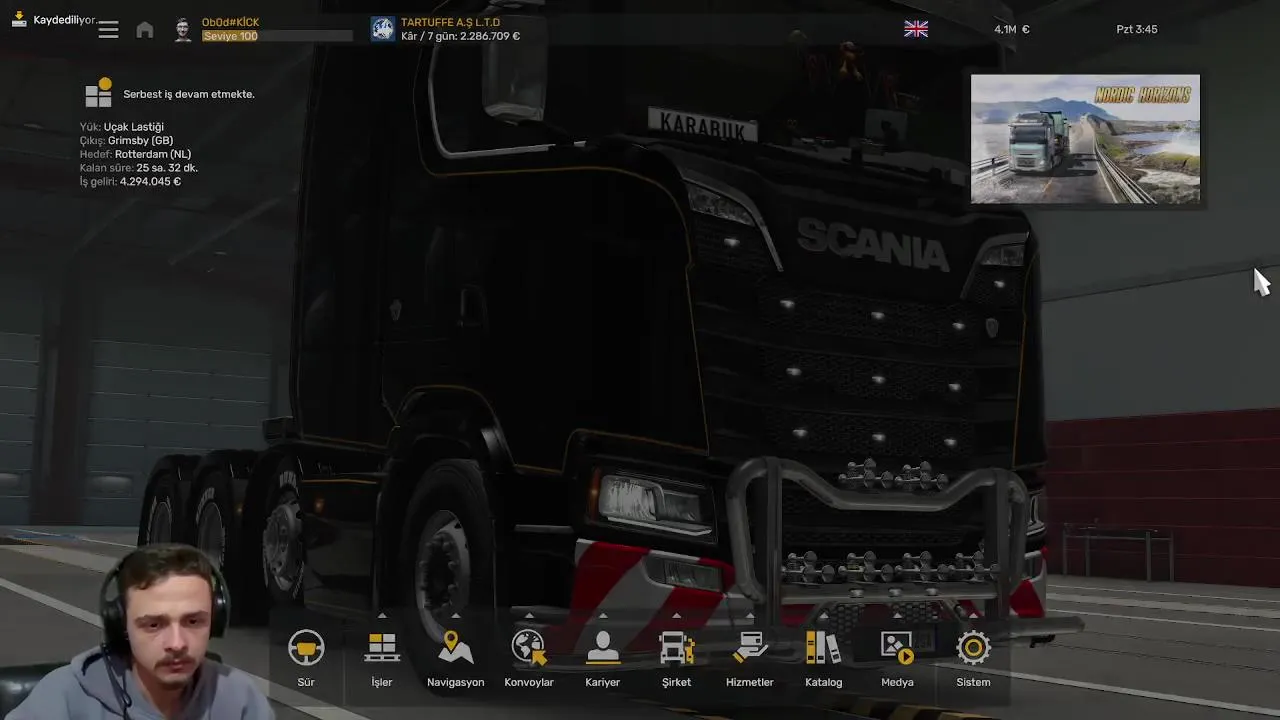Click the Kâr / 7 gün profit text
This screenshot has height=720, width=1280.
point(460,36)
